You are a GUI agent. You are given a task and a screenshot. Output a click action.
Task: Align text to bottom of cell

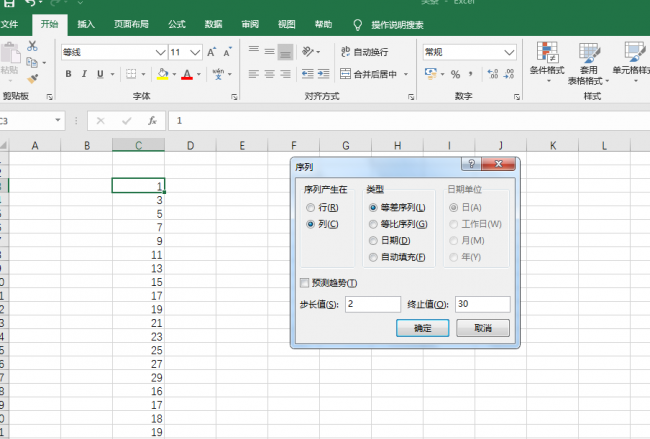[x=285, y=52]
